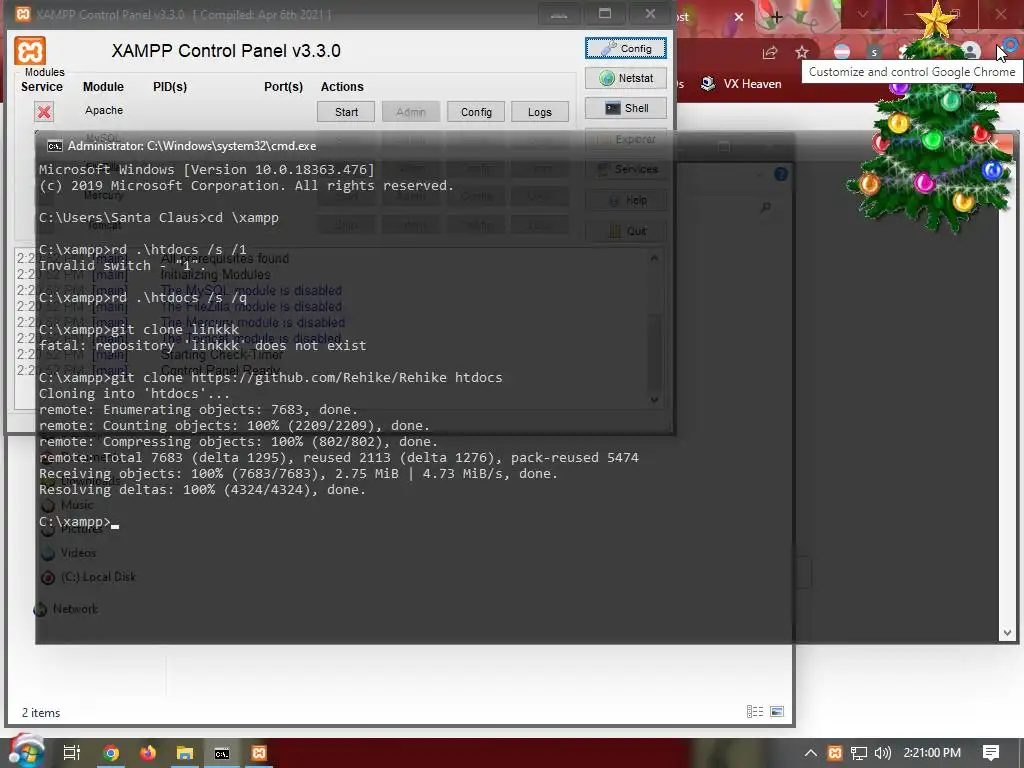Open File Explorer from the taskbar
The image size is (1024, 768).
[185, 753]
